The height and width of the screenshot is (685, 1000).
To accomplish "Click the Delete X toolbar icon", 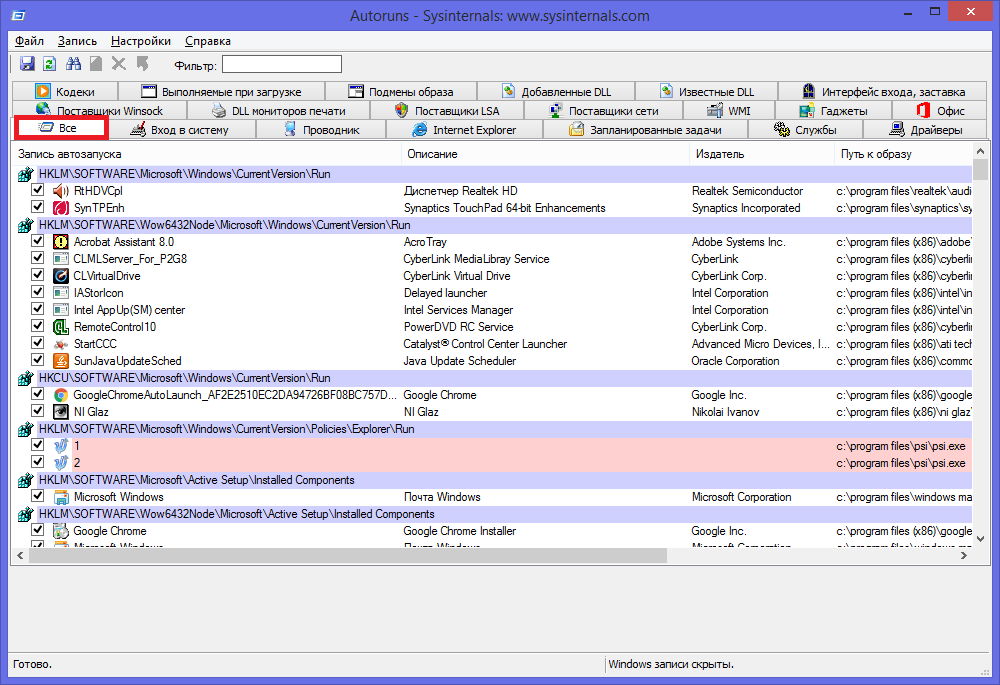I will coord(119,64).
